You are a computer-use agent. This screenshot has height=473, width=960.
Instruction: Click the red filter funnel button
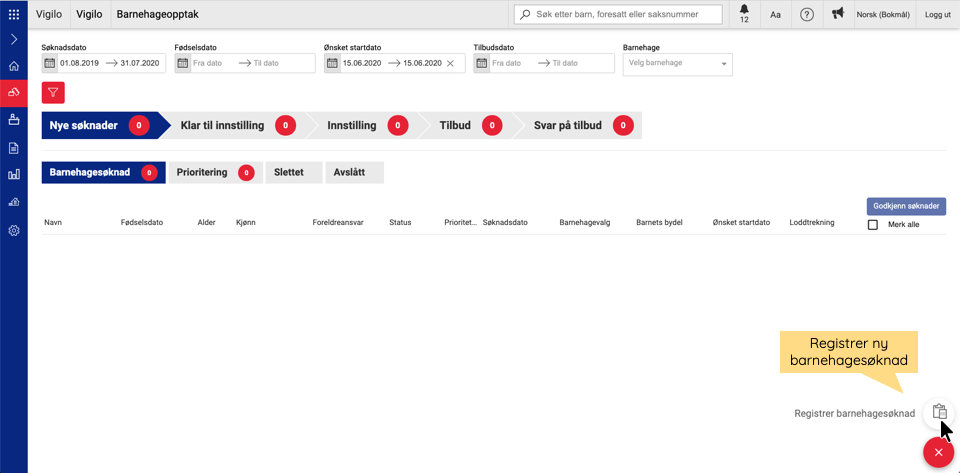pos(54,93)
